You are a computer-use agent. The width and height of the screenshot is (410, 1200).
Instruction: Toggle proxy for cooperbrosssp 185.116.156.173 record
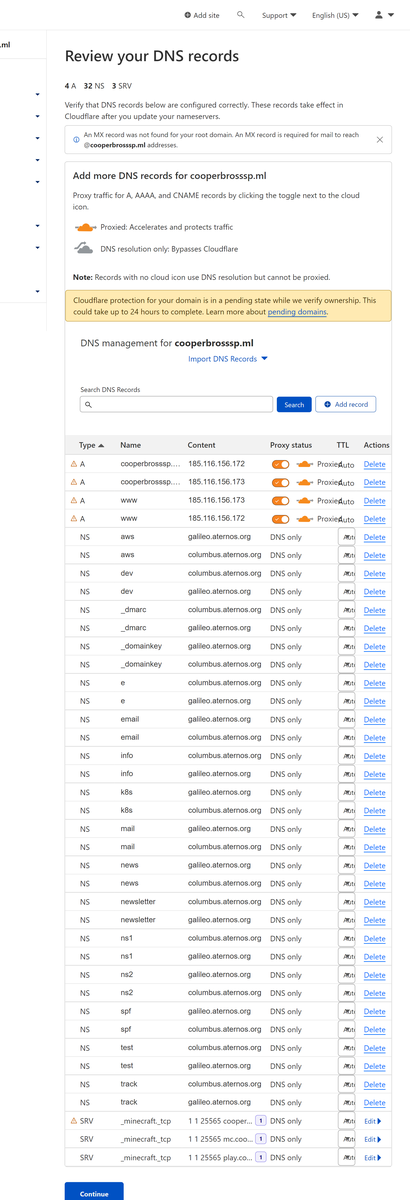coord(280,482)
